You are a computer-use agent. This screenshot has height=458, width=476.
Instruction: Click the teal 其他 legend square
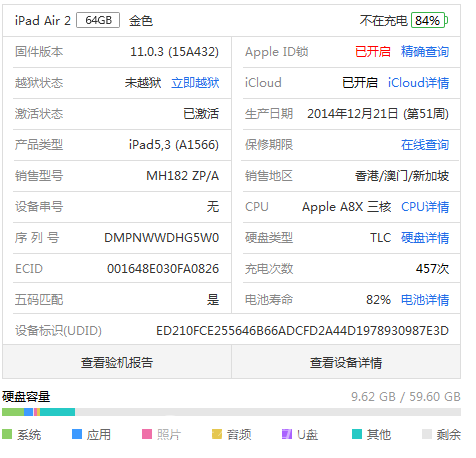pos(357,434)
